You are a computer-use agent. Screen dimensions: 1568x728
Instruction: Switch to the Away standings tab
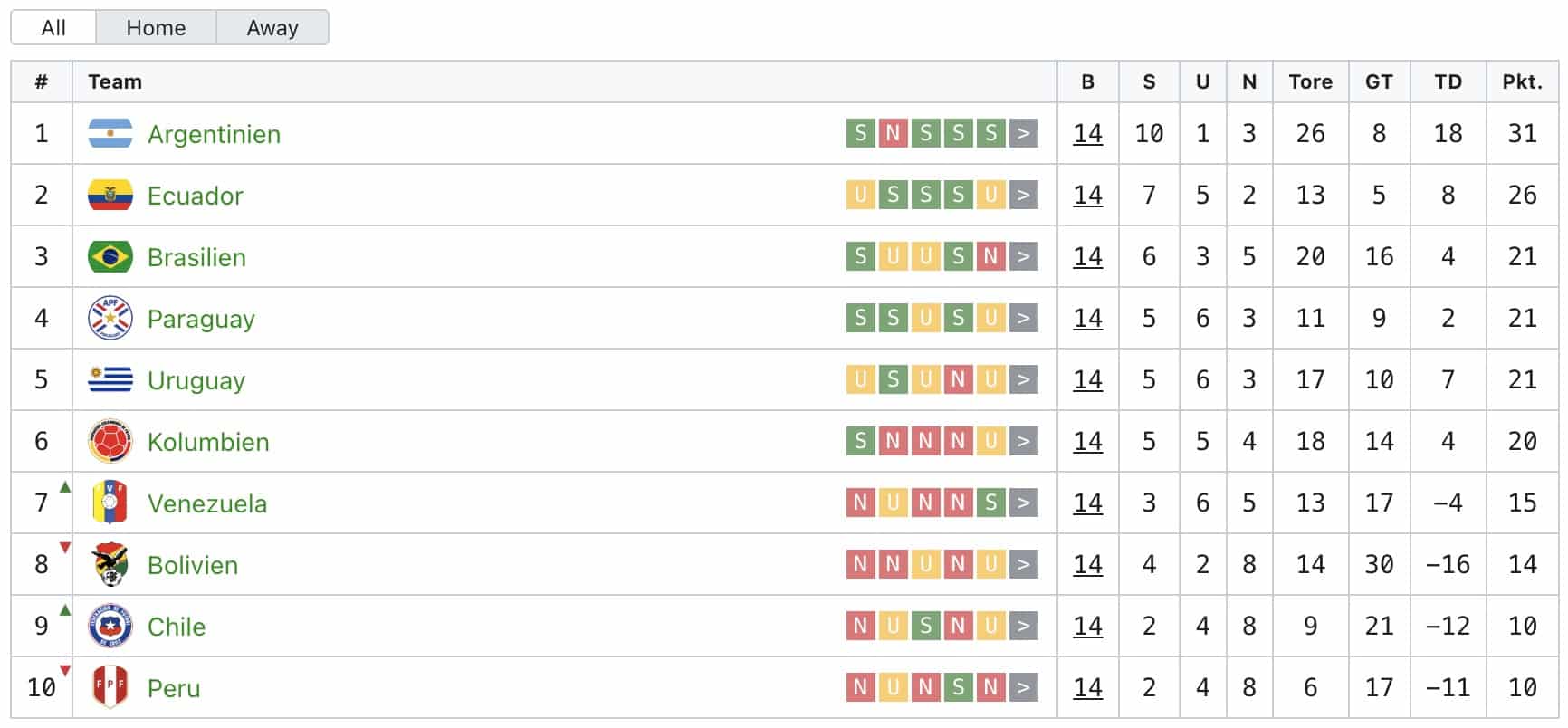272,28
